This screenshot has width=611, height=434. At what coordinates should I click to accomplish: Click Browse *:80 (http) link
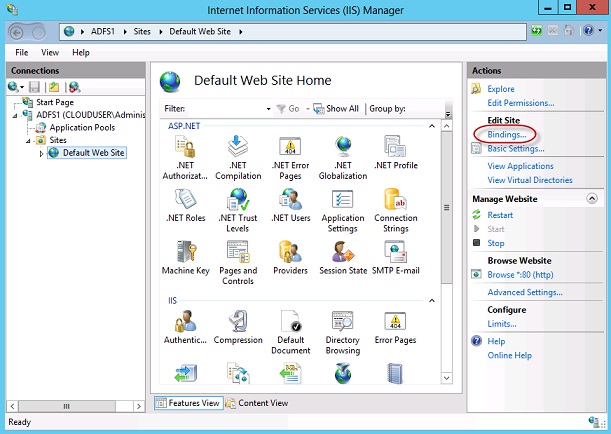(520, 275)
